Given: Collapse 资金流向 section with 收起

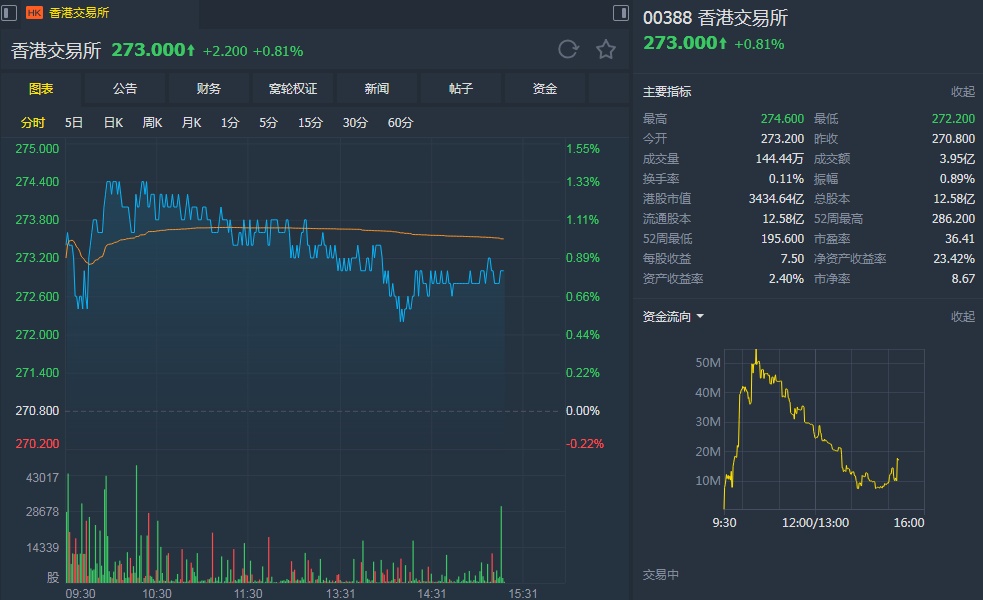Looking at the screenshot, I should [963, 317].
